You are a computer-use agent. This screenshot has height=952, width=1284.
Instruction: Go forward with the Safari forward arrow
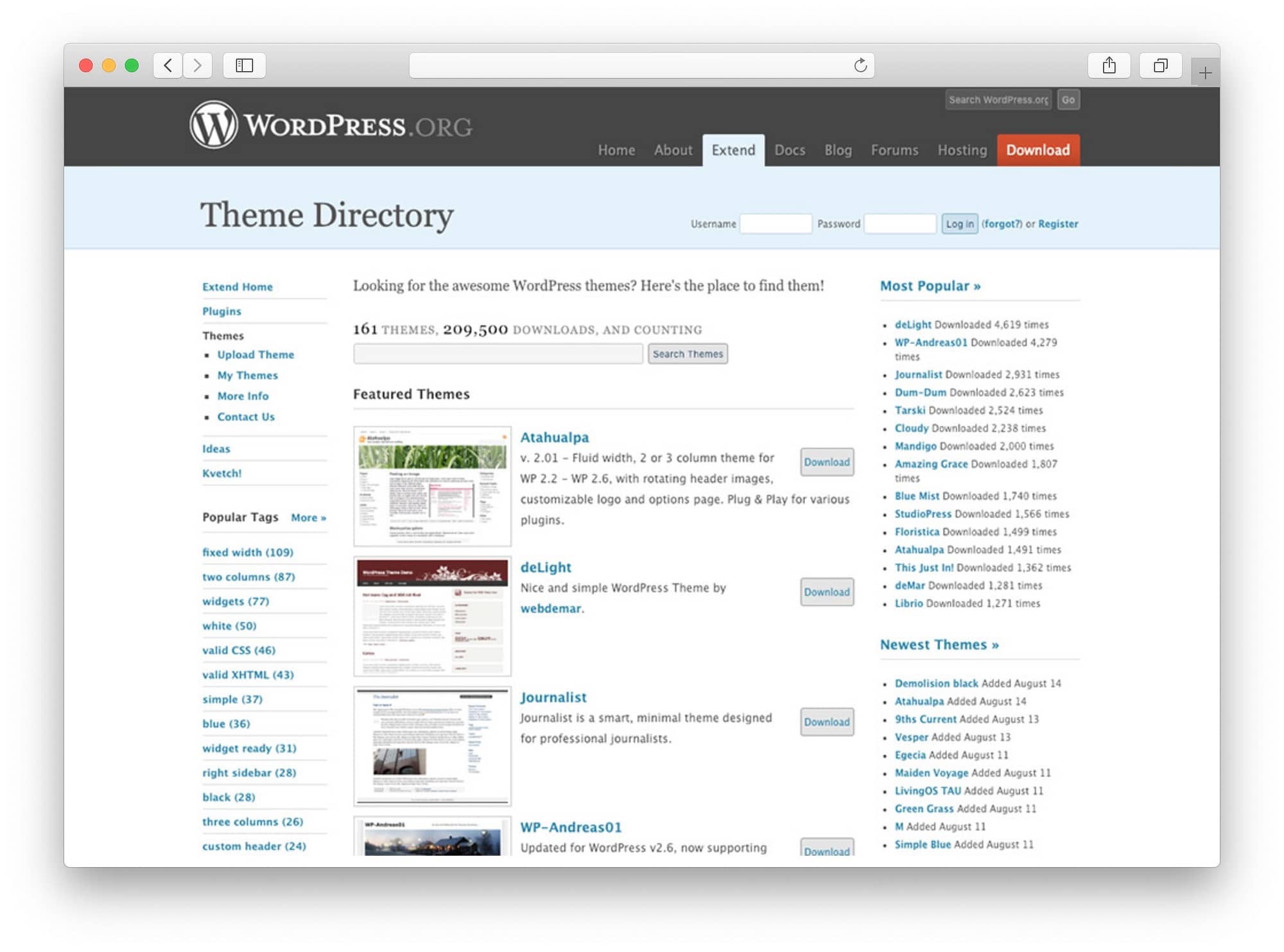pyautogui.click(x=198, y=65)
